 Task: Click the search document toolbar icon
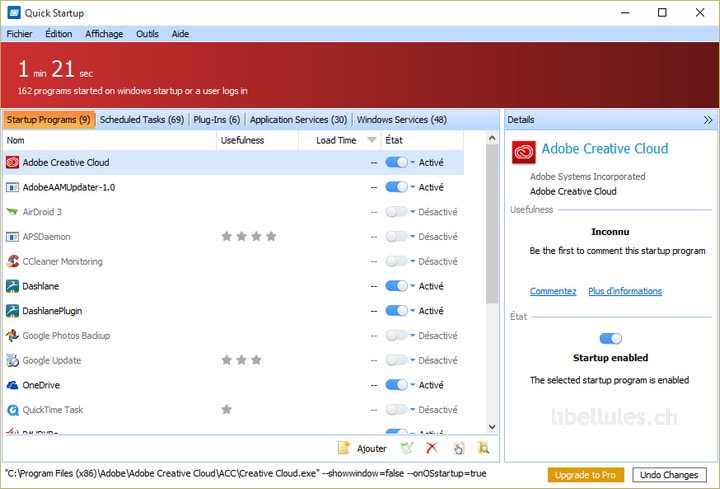click(484, 448)
